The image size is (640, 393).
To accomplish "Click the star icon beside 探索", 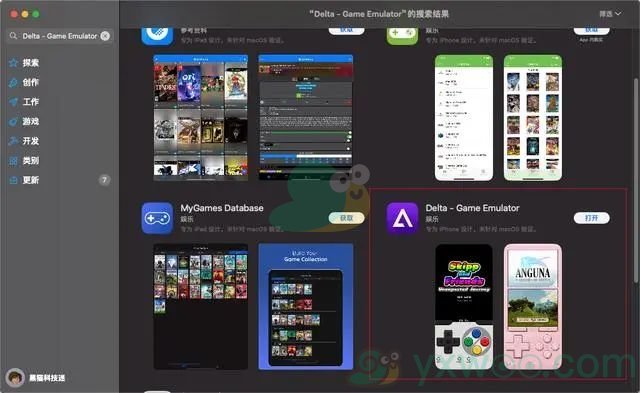I will pos(13,63).
